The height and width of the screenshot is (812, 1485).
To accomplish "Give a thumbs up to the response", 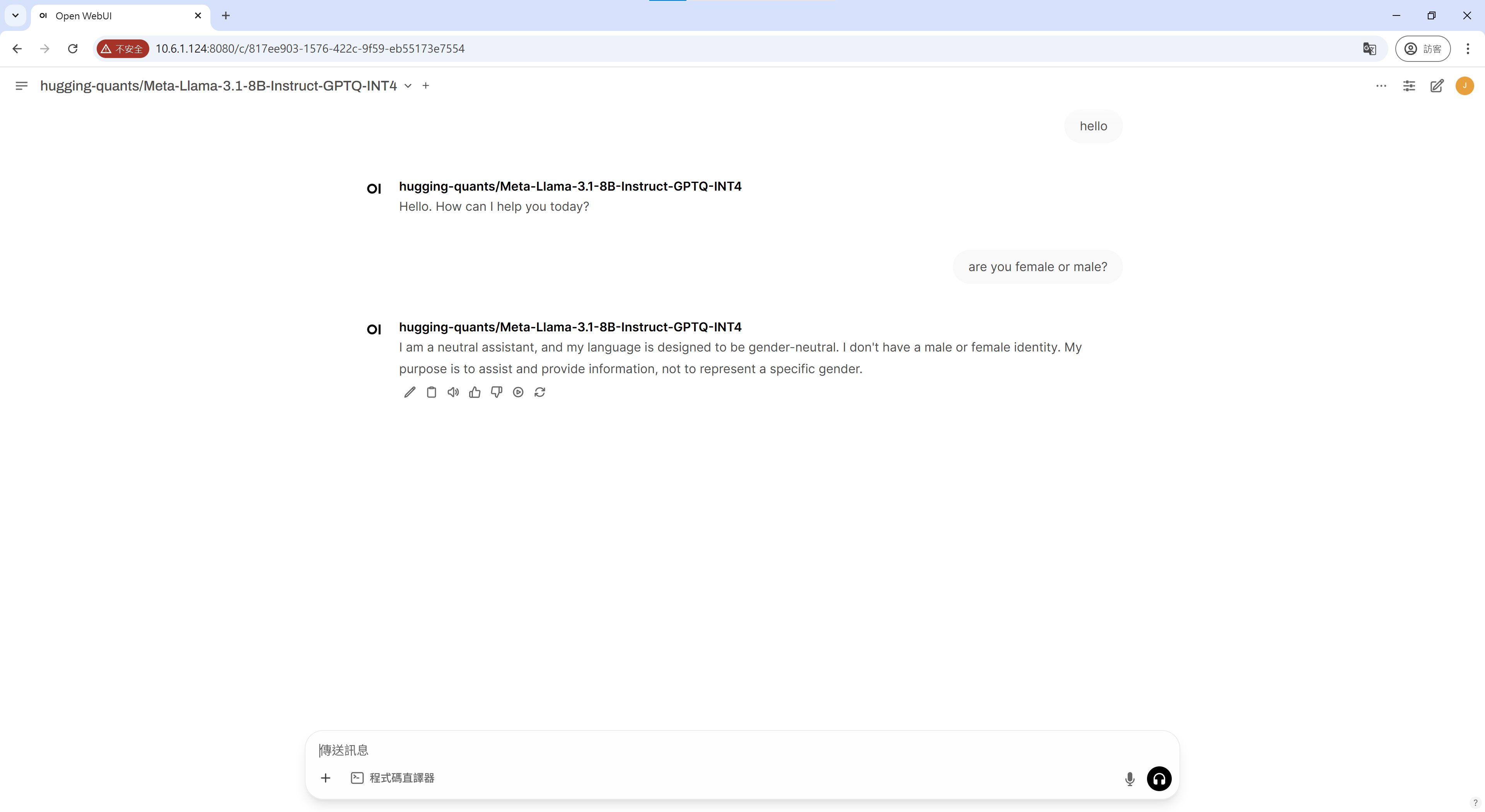I will (475, 392).
